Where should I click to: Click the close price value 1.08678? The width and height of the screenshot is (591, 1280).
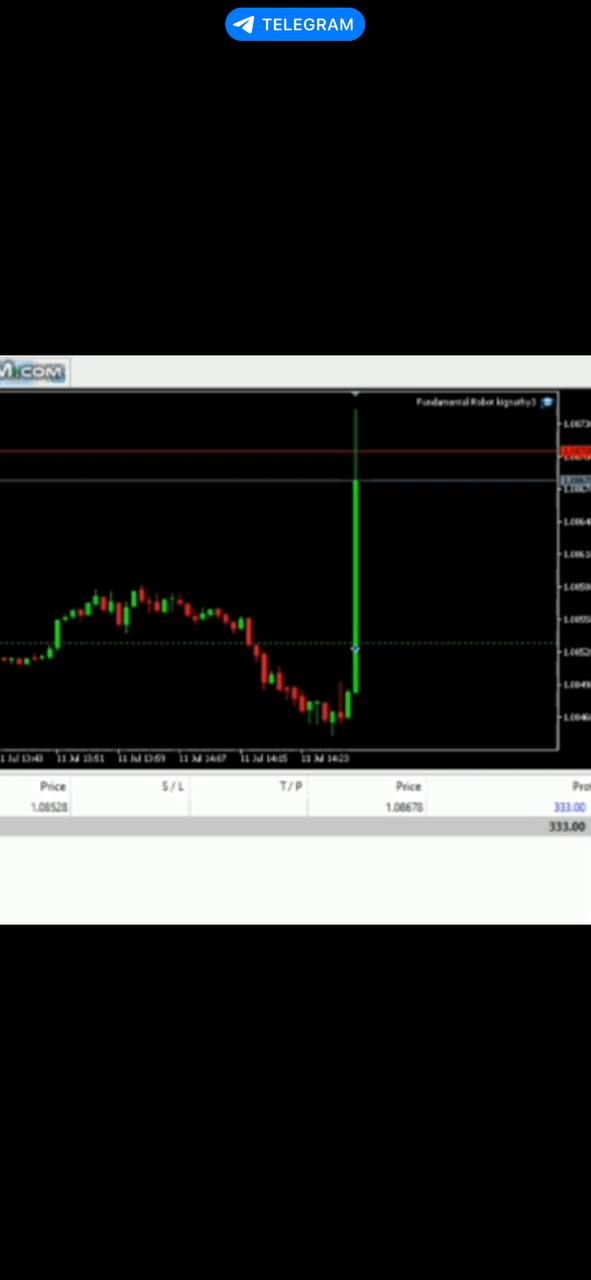[x=404, y=807]
